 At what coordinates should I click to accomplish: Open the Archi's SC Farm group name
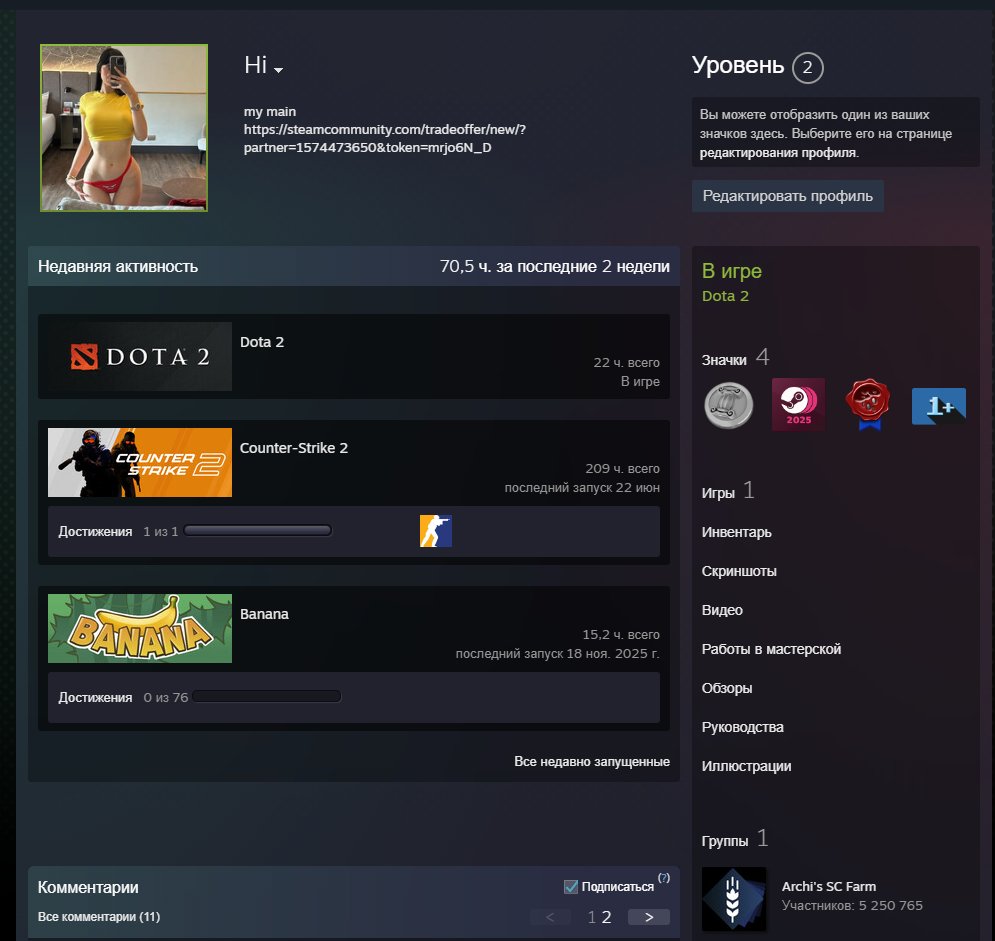tap(829, 886)
